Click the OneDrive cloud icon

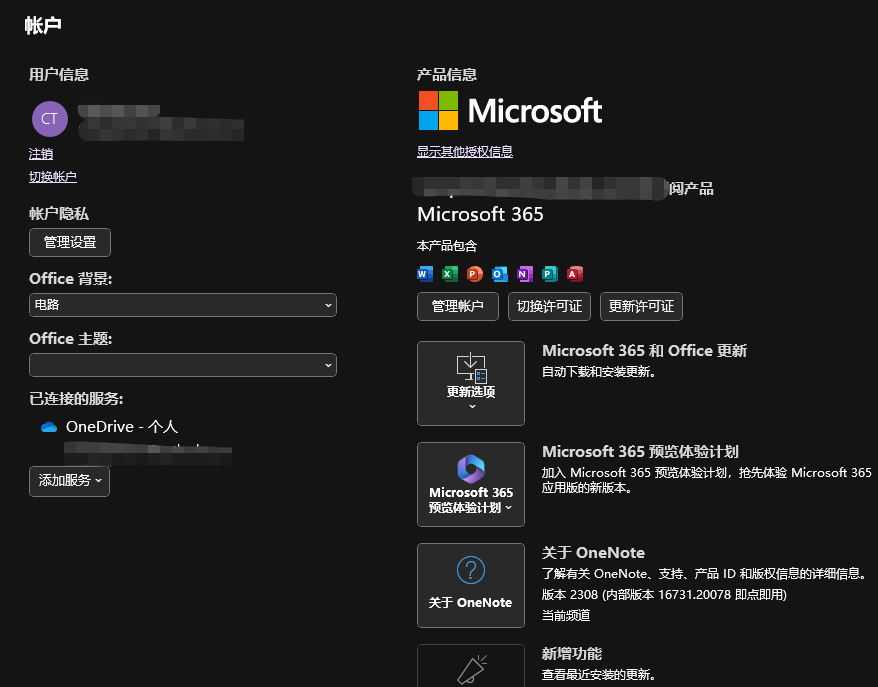click(49, 427)
